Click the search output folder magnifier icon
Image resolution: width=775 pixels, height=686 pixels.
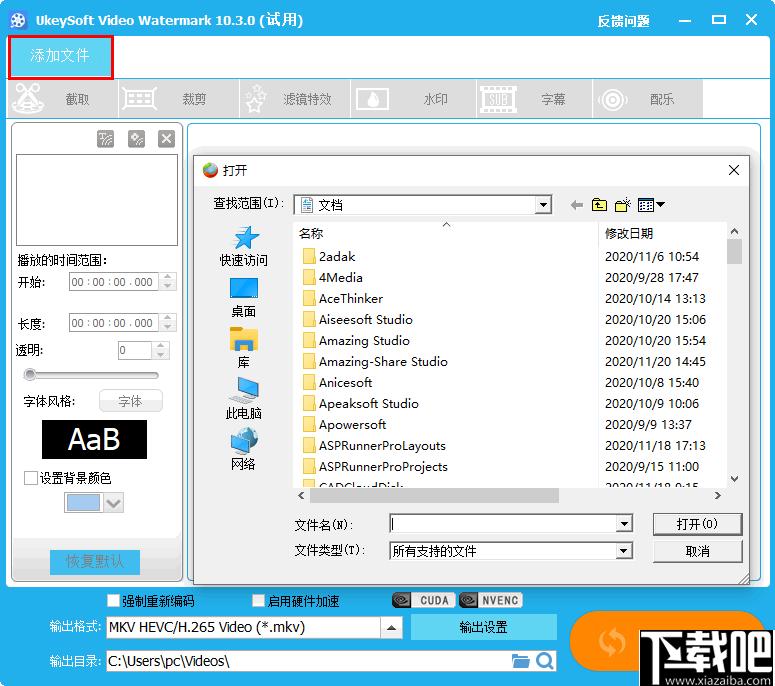tap(545, 661)
